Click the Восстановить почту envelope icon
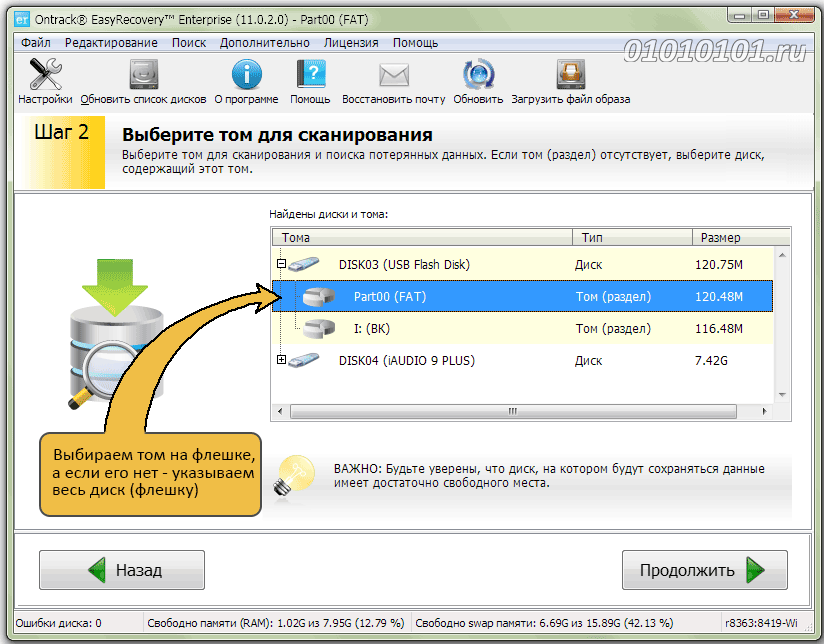 (x=394, y=75)
